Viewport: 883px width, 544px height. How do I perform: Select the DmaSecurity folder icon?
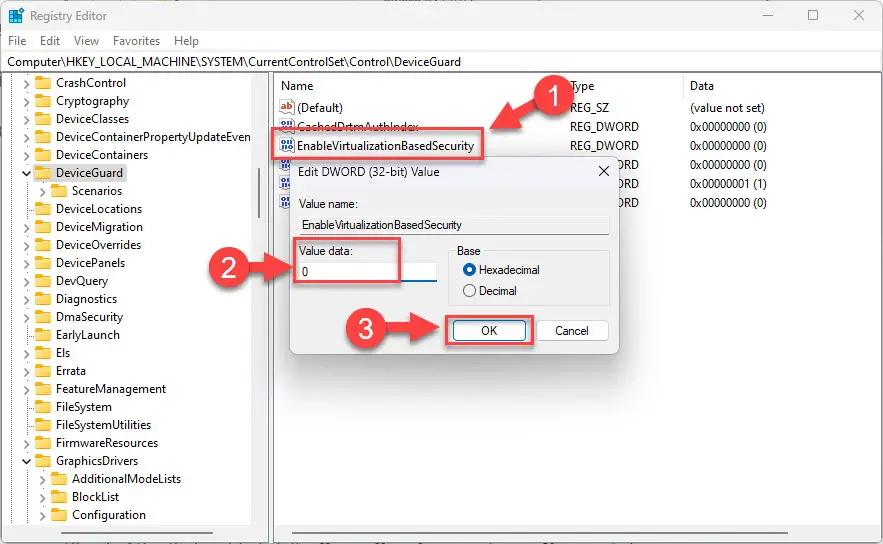(x=43, y=317)
